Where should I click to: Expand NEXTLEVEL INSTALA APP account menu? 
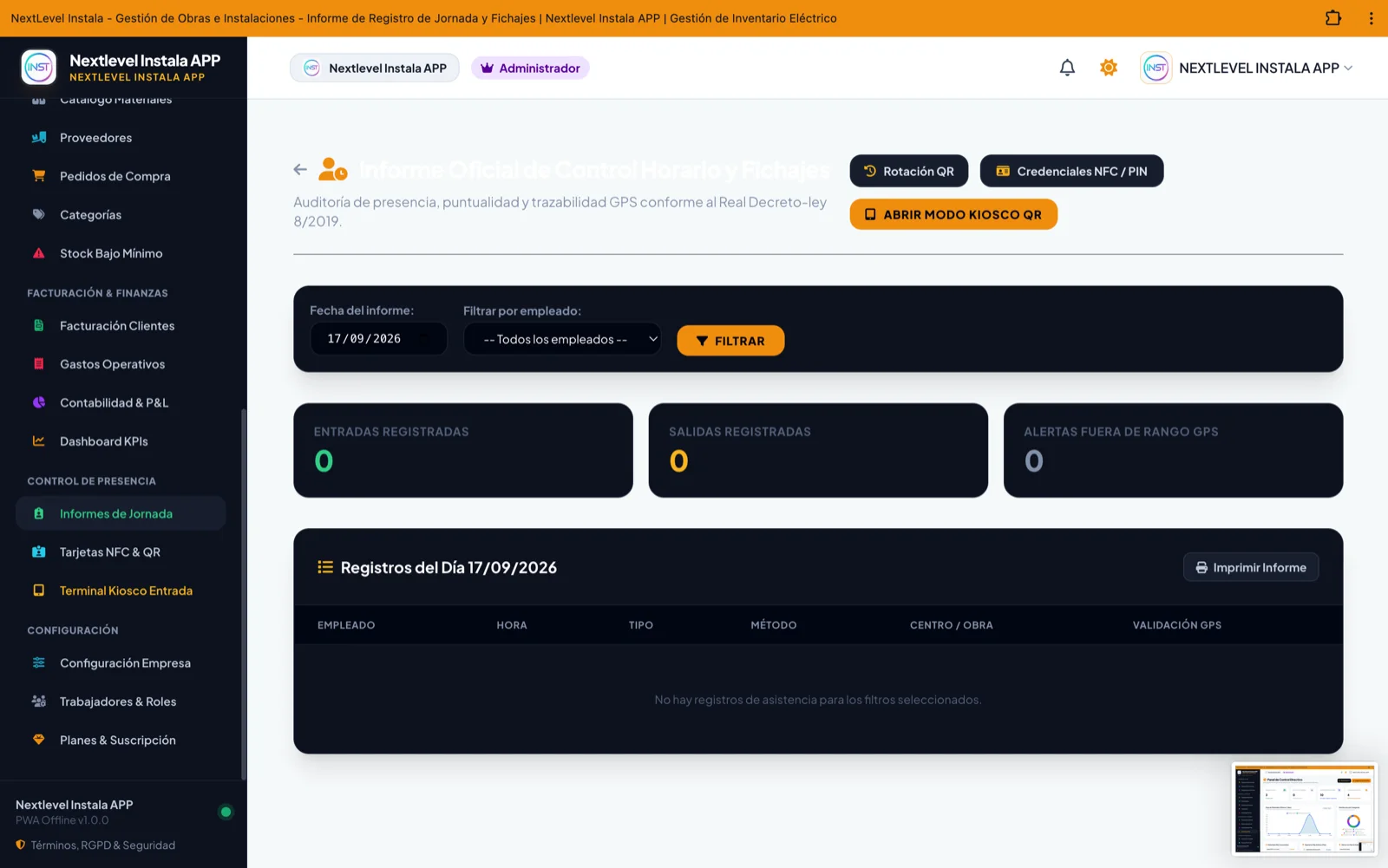[1247, 68]
